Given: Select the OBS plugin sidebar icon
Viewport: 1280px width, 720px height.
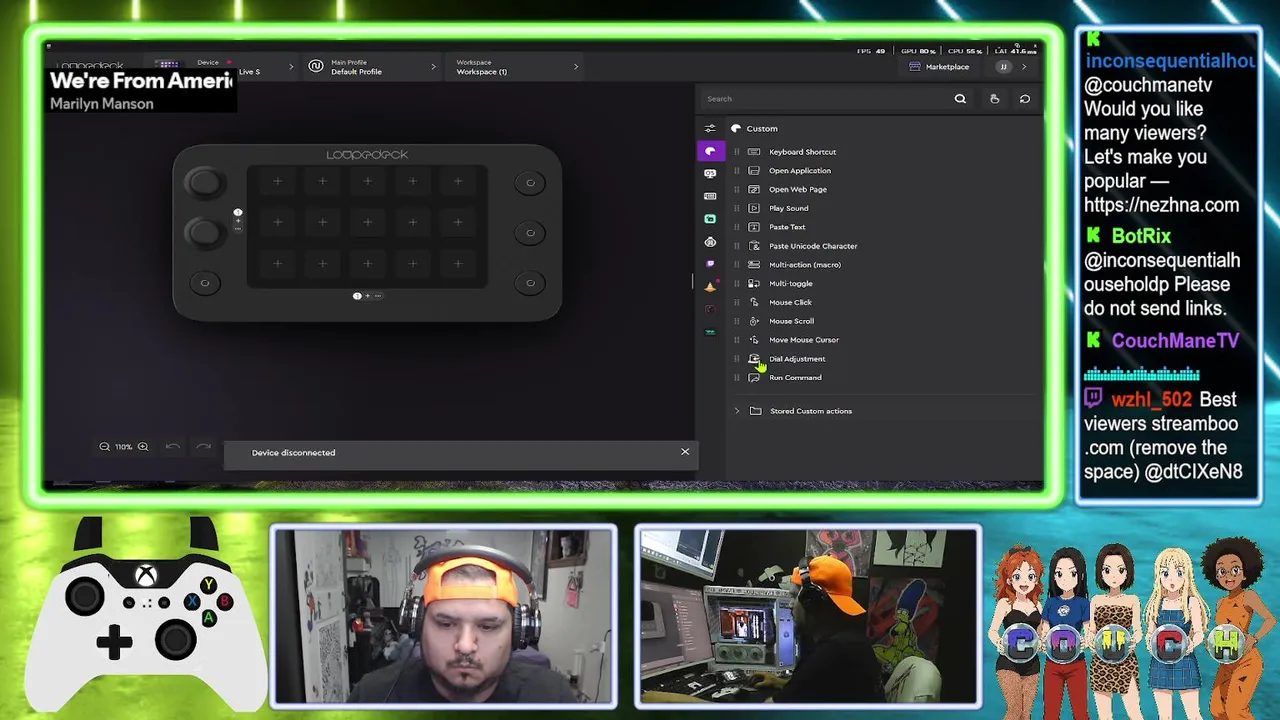Looking at the screenshot, I should 710,218.
